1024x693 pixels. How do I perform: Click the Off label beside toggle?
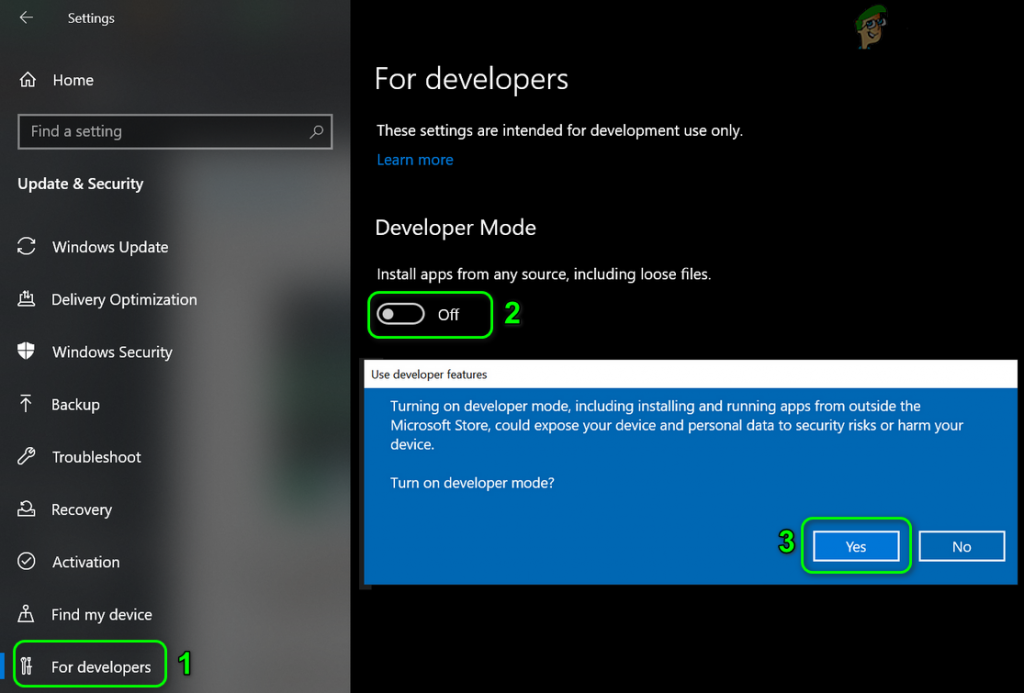pyautogui.click(x=448, y=315)
